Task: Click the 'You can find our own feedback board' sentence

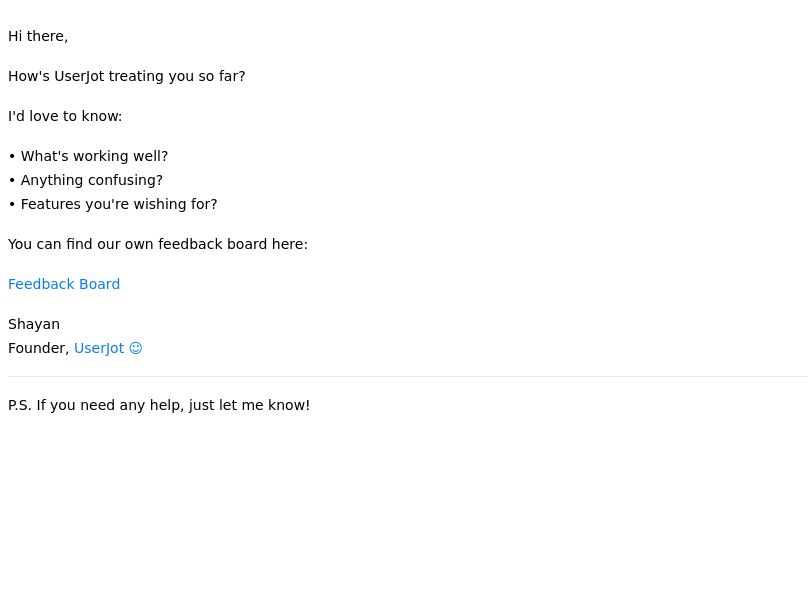Action: pyautogui.click(x=158, y=244)
